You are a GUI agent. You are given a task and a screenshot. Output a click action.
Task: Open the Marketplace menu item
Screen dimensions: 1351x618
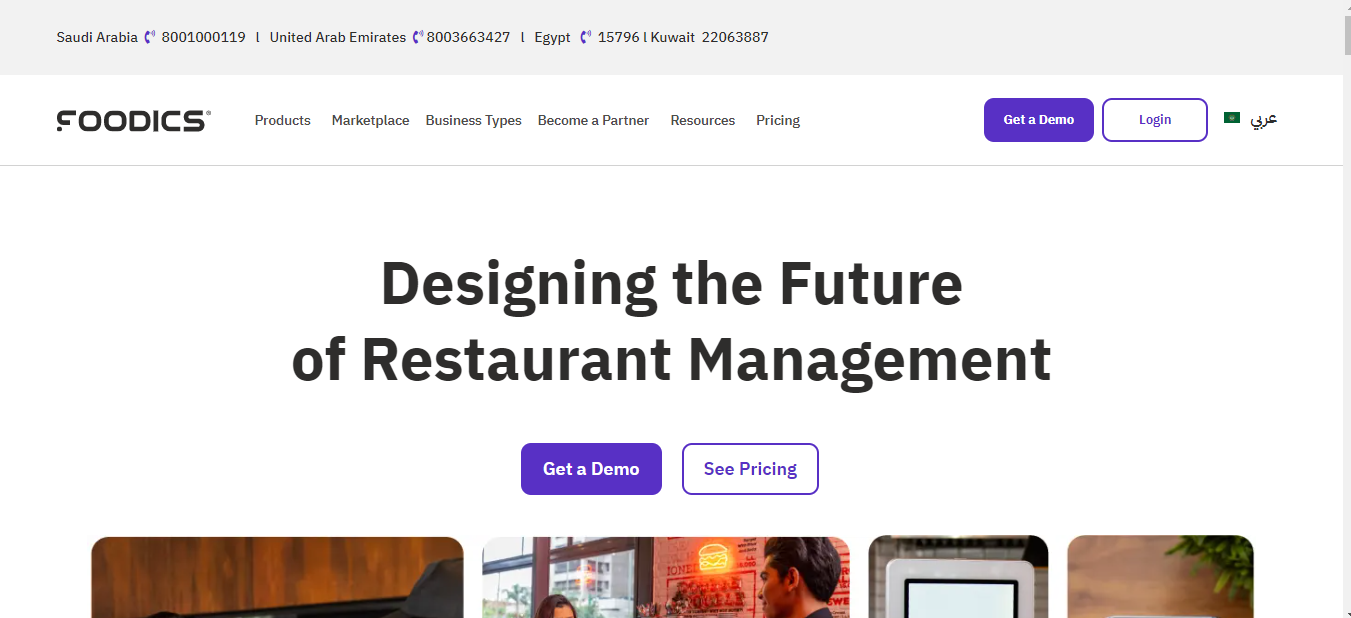[370, 120]
